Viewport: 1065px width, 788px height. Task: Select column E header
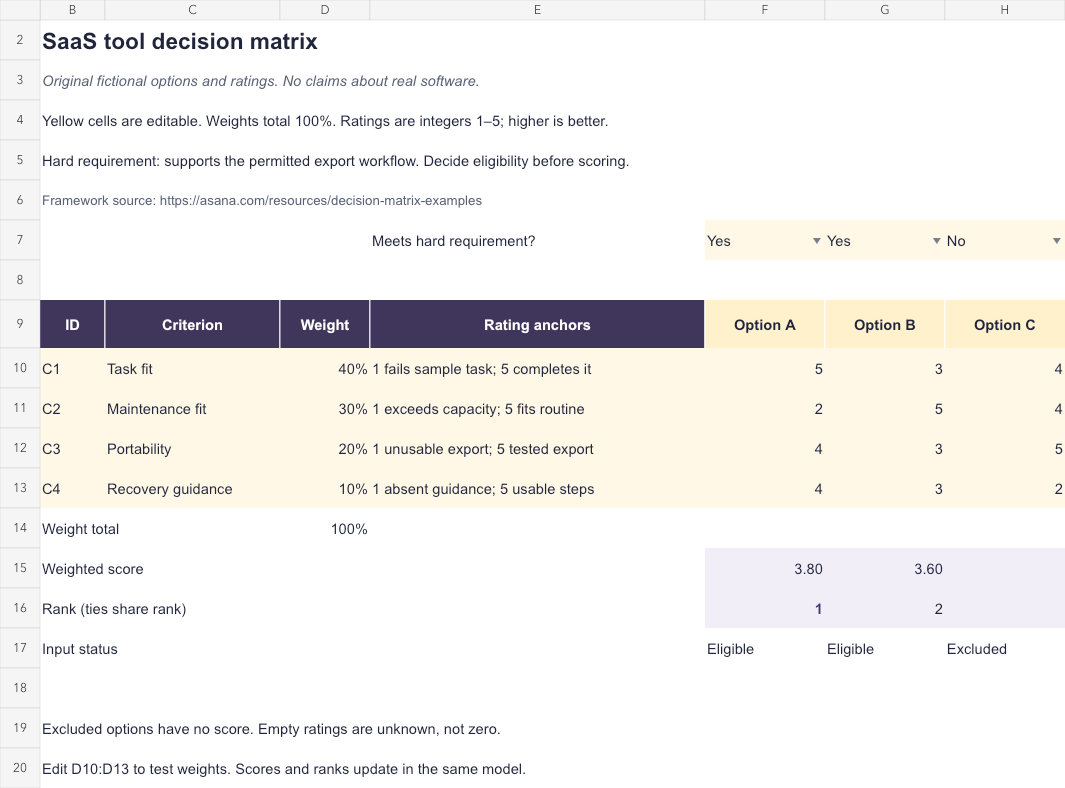pos(537,10)
